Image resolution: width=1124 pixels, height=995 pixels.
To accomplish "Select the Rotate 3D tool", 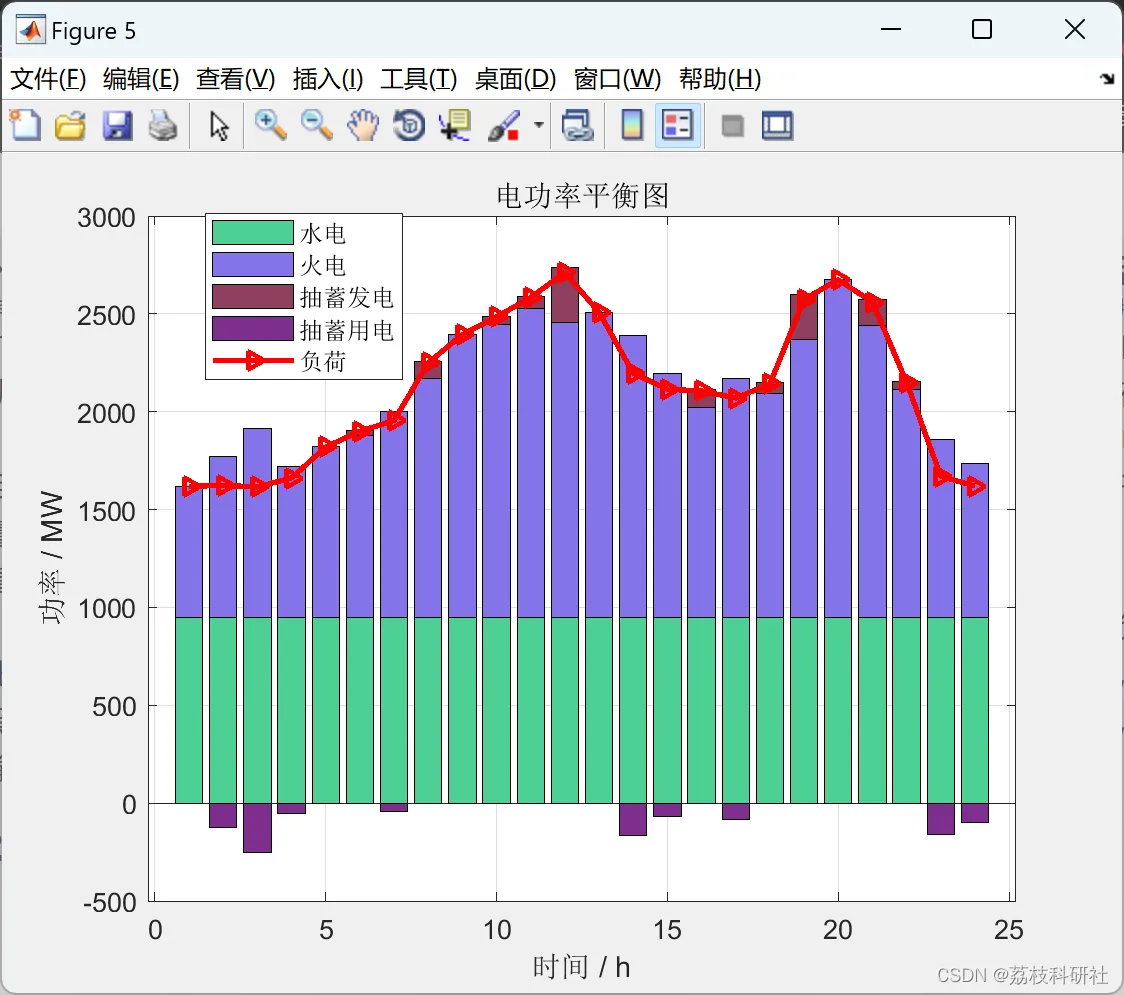I will pos(409,125).
